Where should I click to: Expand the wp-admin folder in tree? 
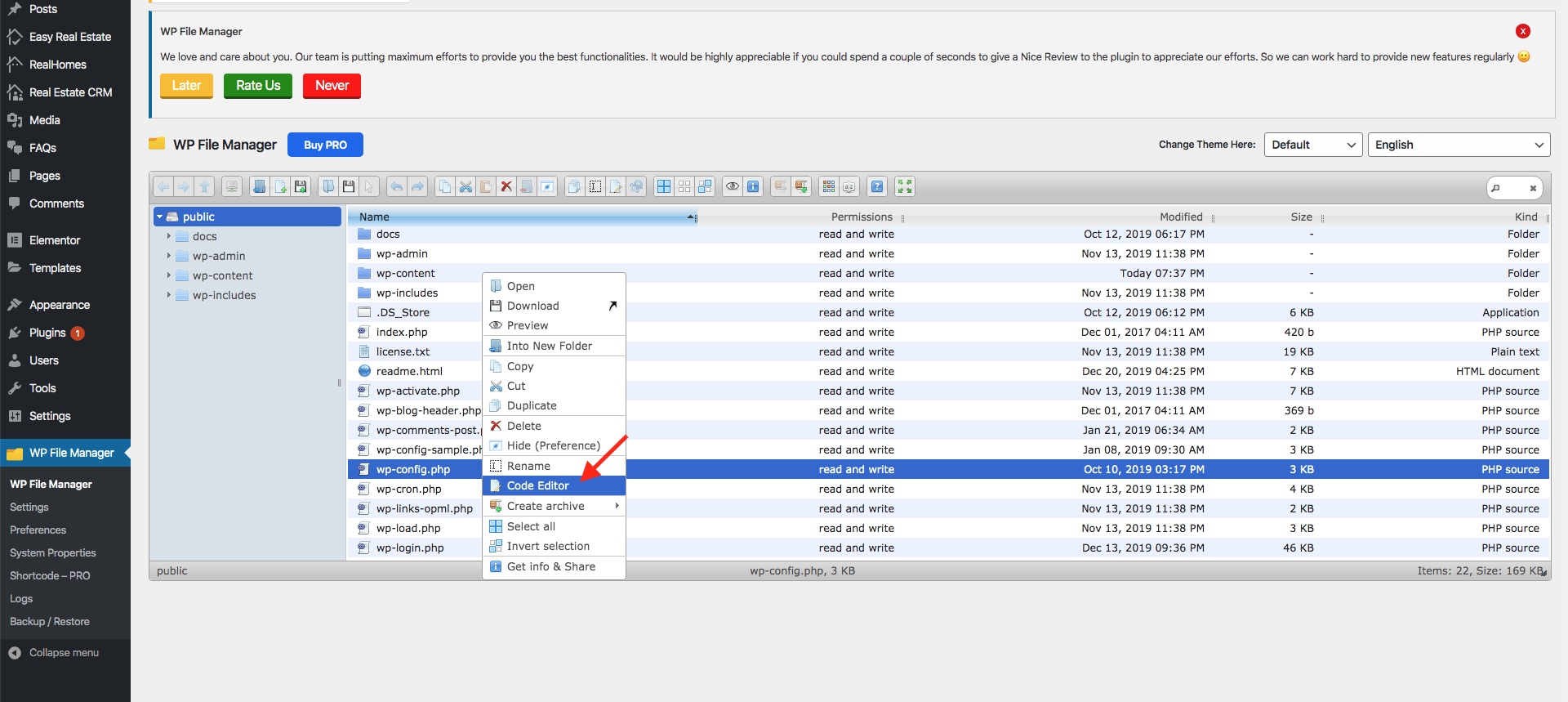point(169,256)
